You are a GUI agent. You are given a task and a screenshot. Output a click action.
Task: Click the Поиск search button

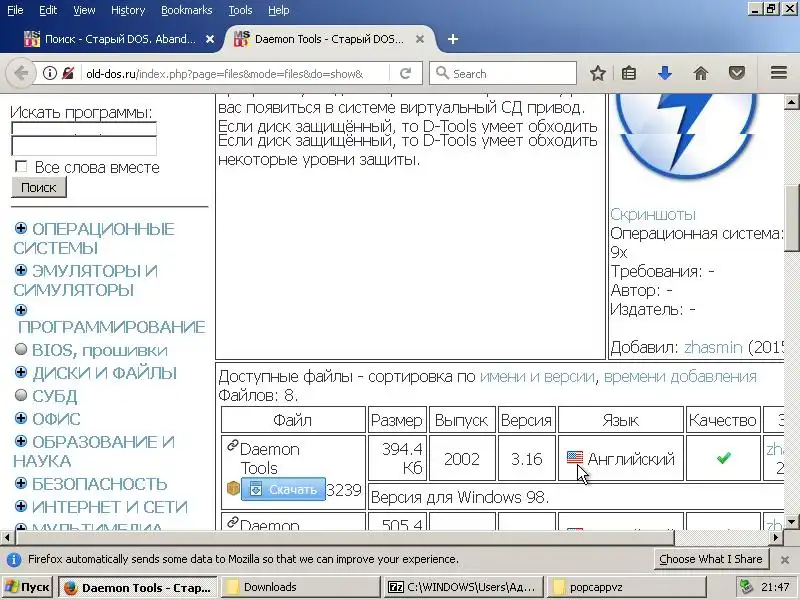(x=39, y=188)
